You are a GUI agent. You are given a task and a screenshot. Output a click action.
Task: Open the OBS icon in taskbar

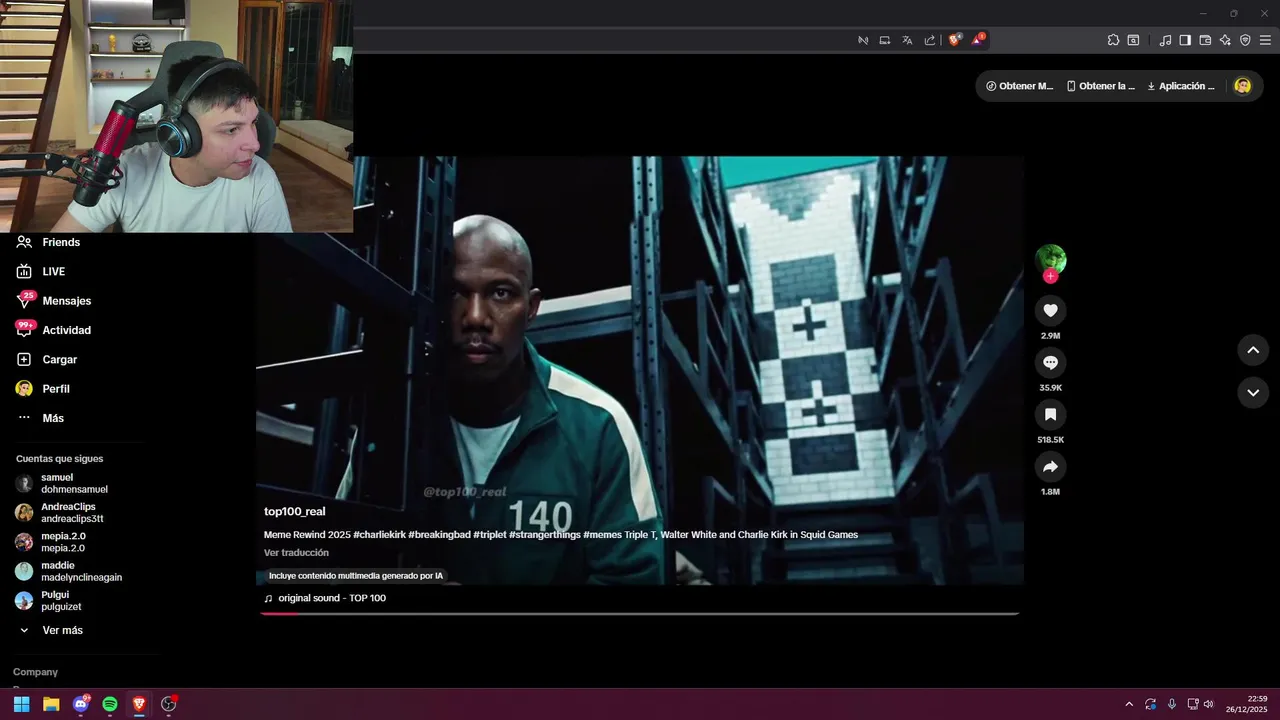click(x=169, y=704)
